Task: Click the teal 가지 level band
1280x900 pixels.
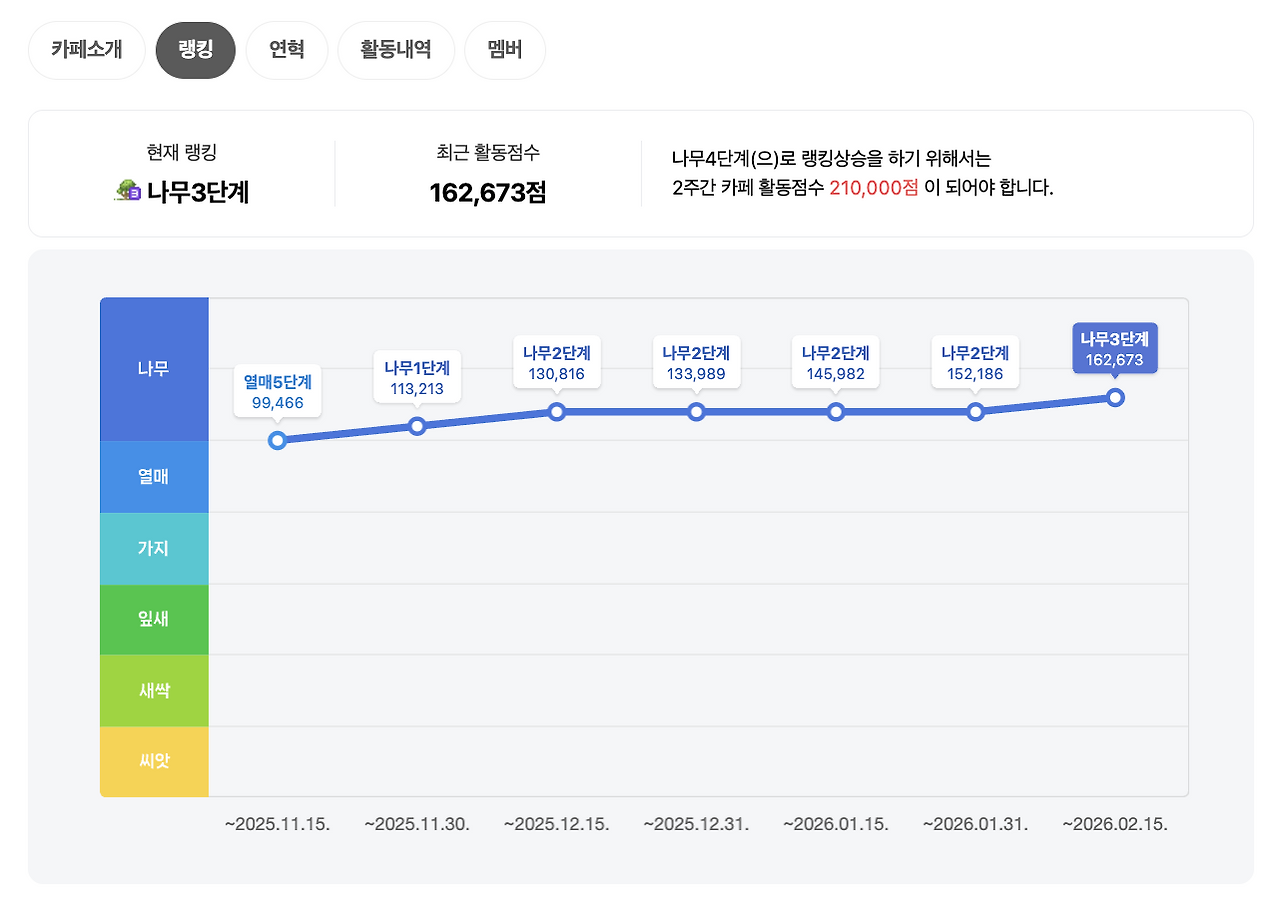Action: [154, 548]
